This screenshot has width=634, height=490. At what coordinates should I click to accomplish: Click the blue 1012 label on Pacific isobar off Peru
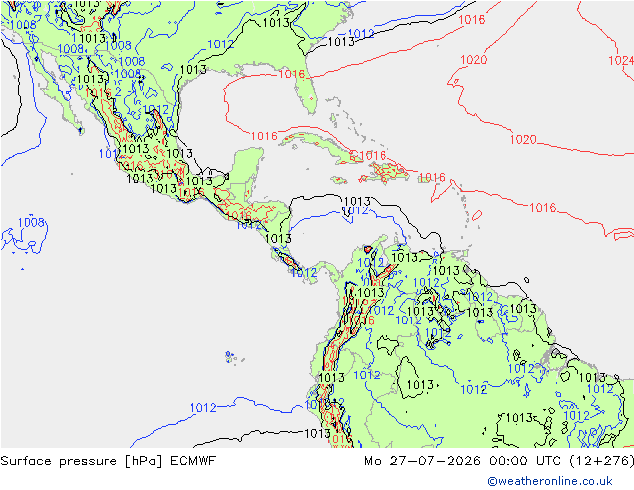(x=203, y=408)
